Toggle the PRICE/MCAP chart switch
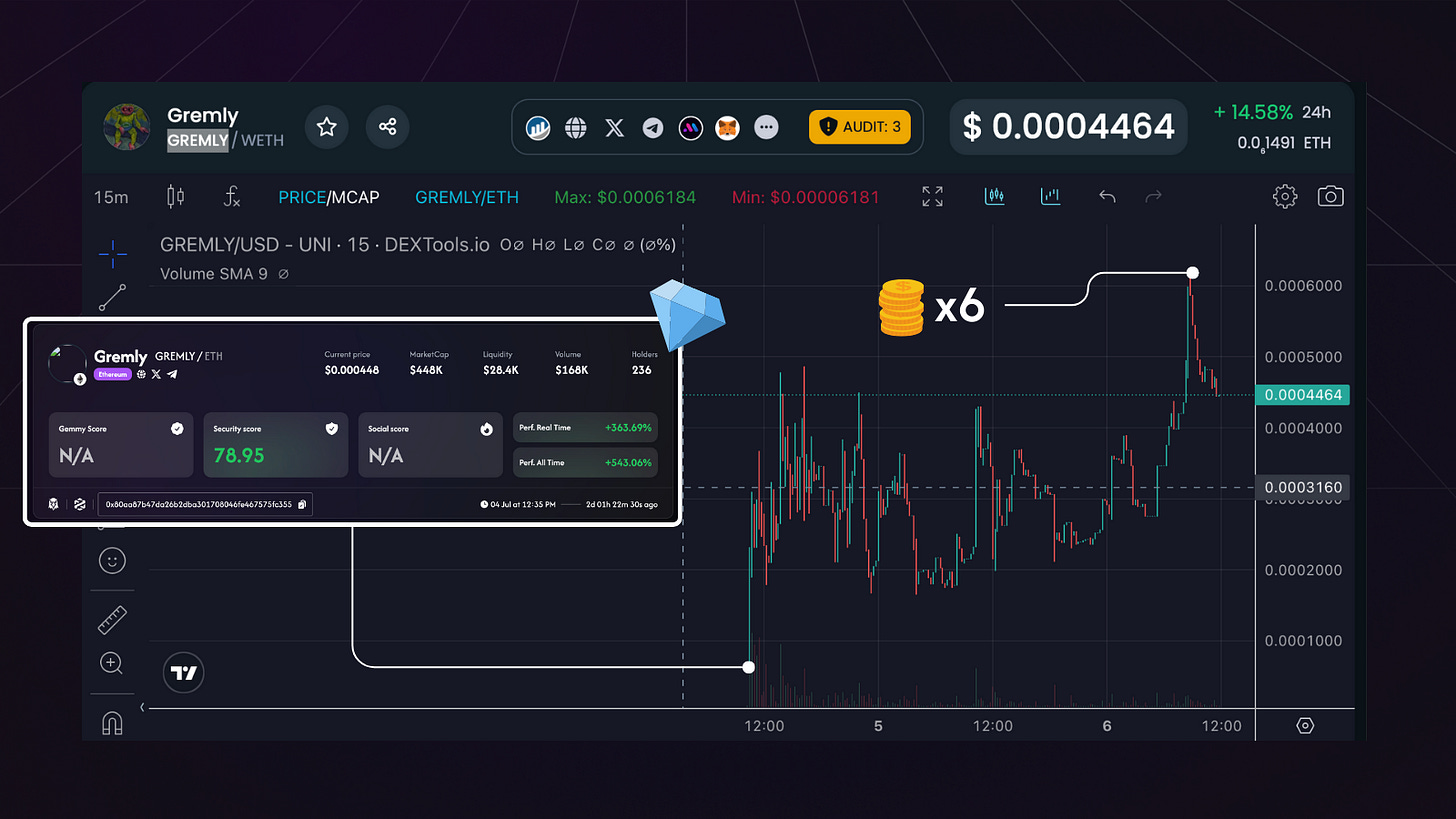The width and height of the screenshot is (1456, 819). tap(329, 197)
